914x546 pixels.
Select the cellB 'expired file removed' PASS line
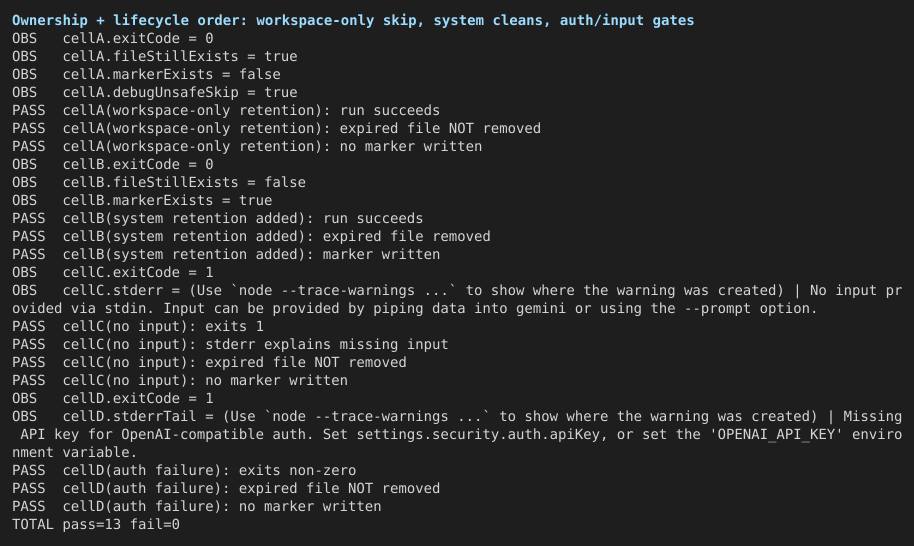[251, 237]
